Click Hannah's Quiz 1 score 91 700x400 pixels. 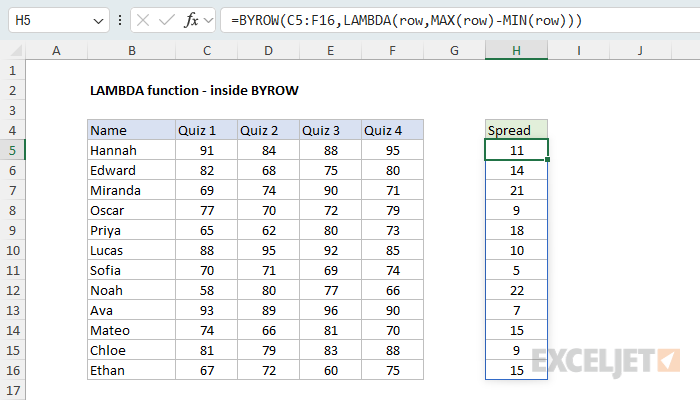point(207,150)
